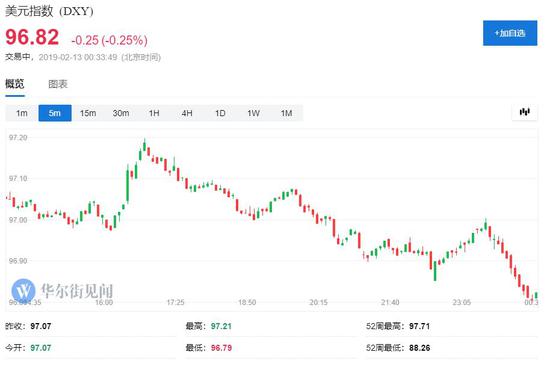Click the 96.90 y-axis label
This screenshot has height=370, width=550.
pos(18,261)
